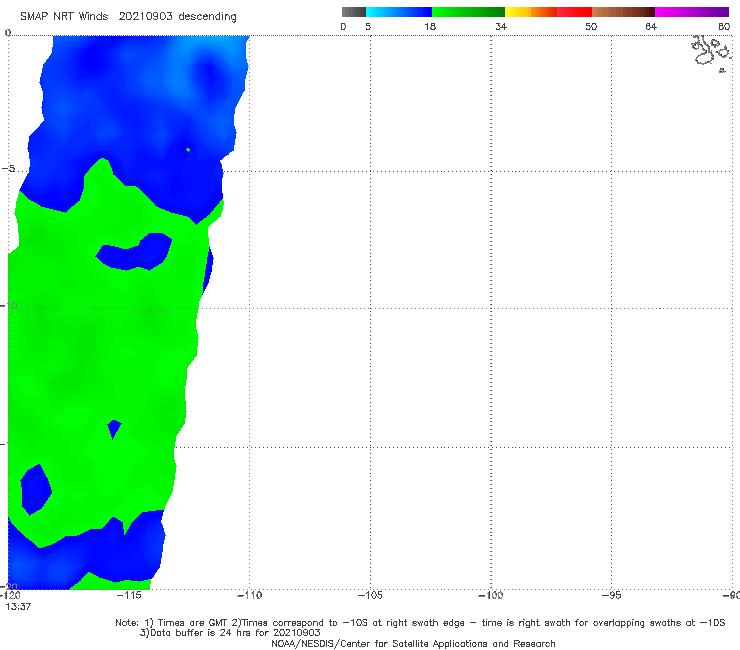Image resolution: width=740 pixels, height=650 pixels.
Task: Click the longitude axis label '-95'
Action: coord(611,595)
